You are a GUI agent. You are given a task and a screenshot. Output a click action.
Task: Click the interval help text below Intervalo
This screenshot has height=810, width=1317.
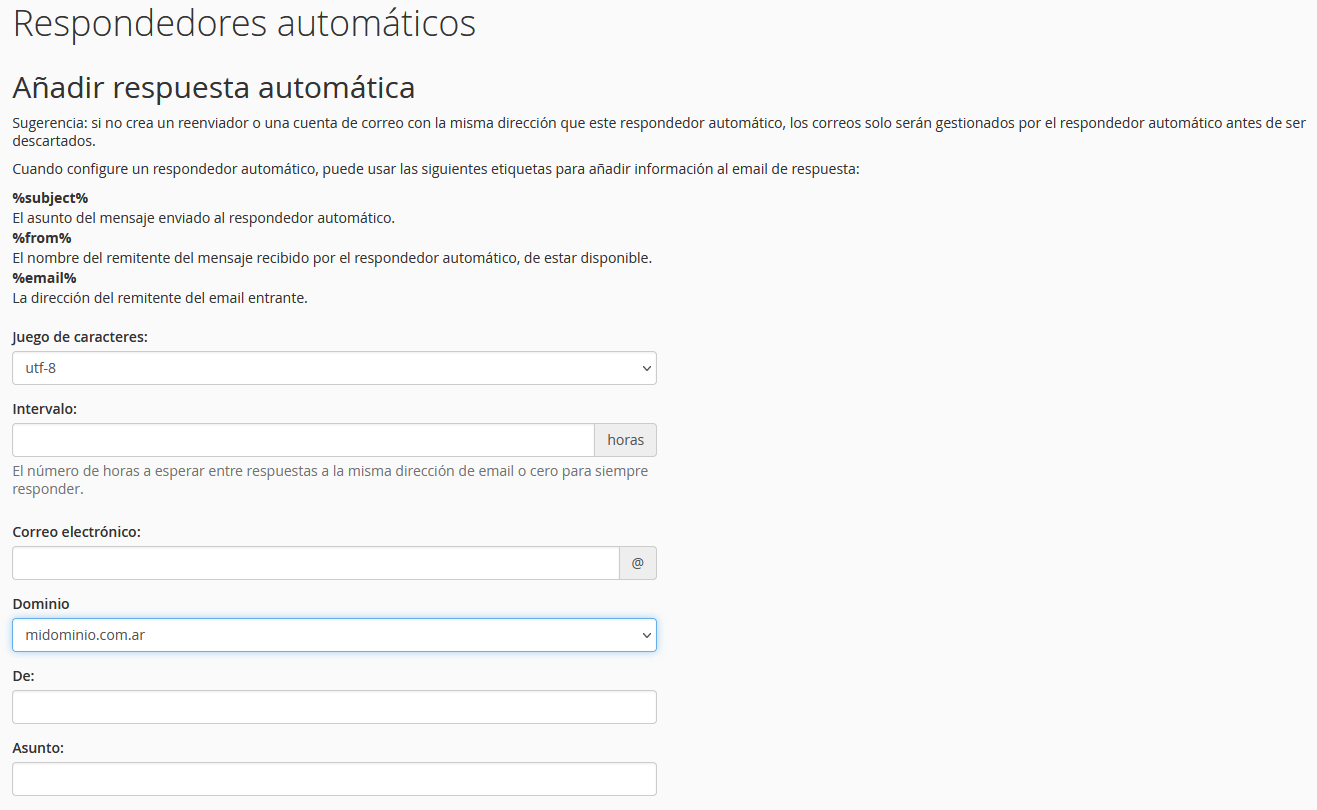(330, 480)
